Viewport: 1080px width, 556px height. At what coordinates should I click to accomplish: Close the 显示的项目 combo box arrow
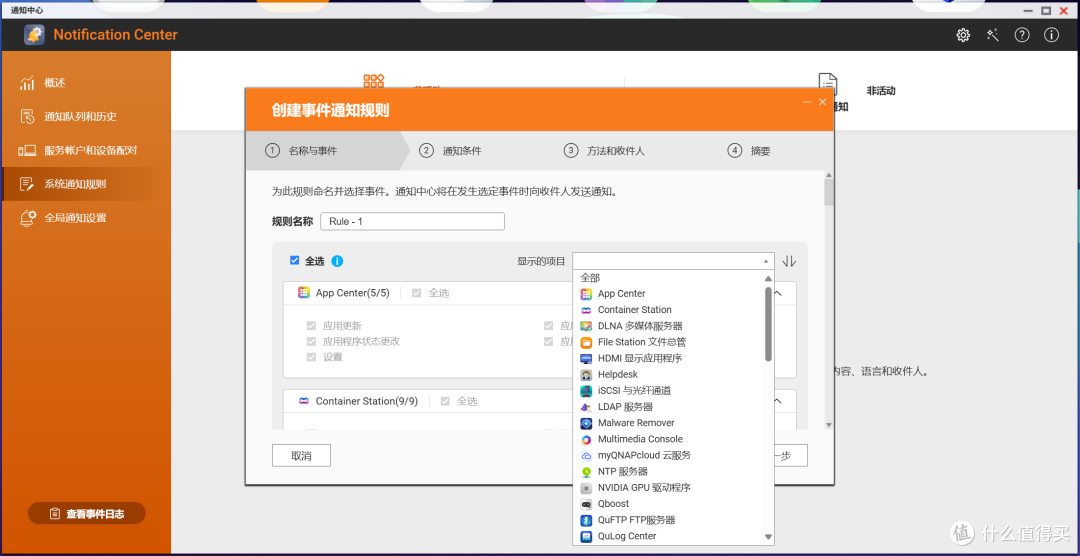pos(766,261)
